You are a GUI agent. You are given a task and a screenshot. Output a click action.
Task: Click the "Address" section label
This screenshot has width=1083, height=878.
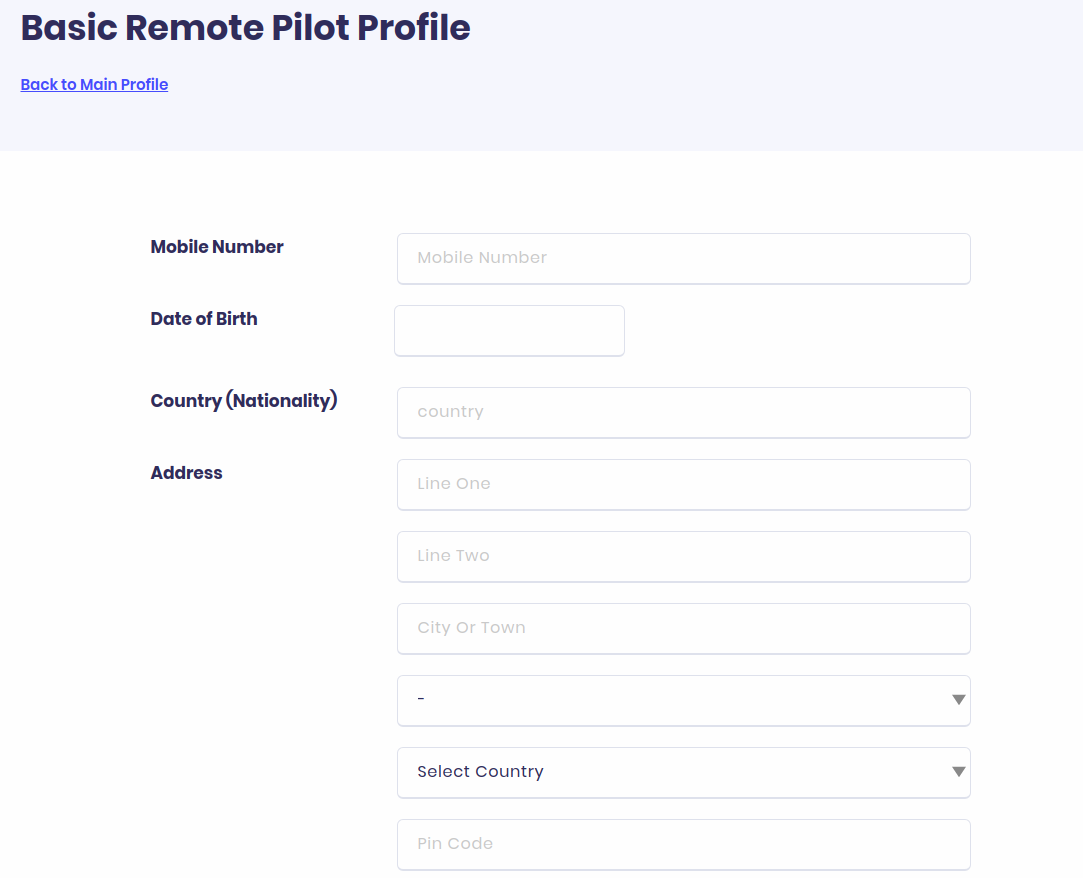click(186, 472)
